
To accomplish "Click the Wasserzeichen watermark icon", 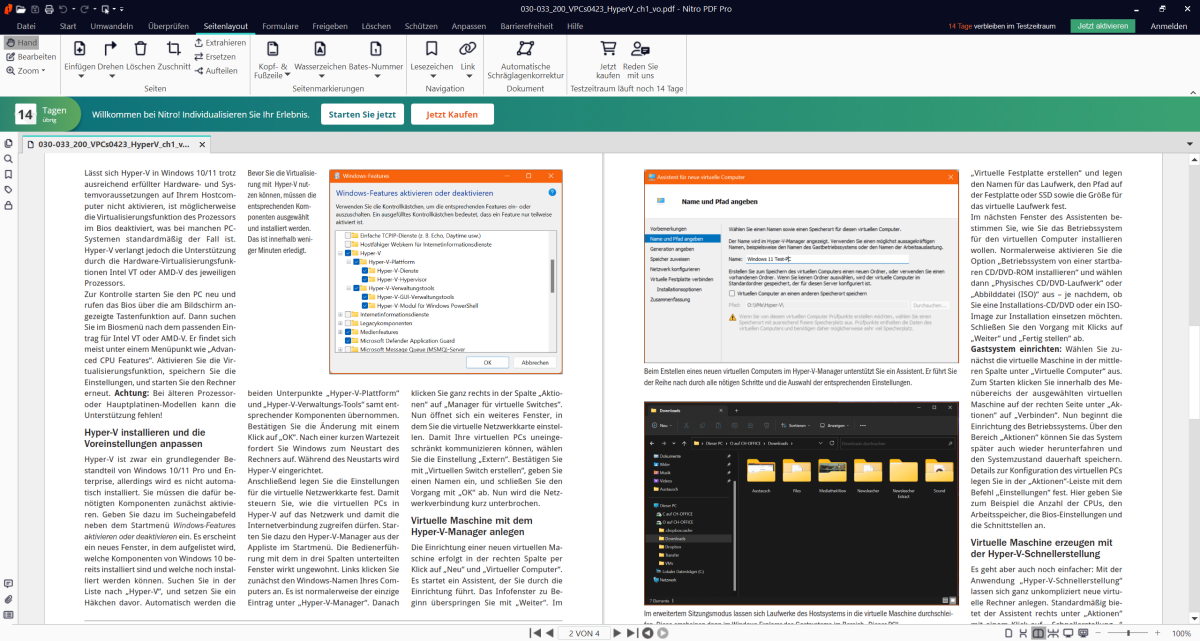I will [320, 48].
